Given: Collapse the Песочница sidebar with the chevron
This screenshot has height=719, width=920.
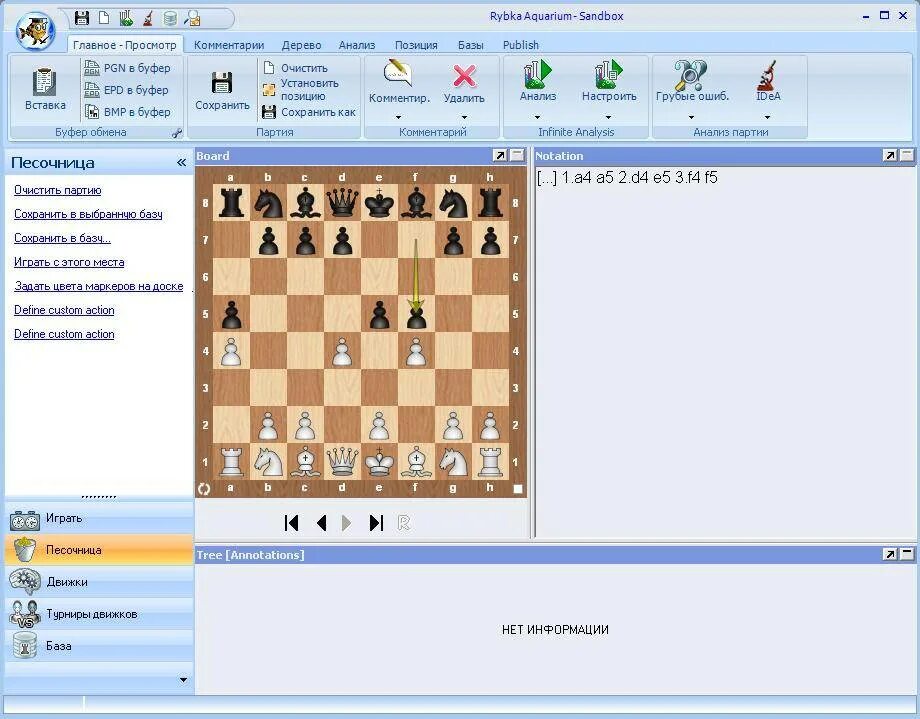Looking at the screenshot, I should (181, 163).
